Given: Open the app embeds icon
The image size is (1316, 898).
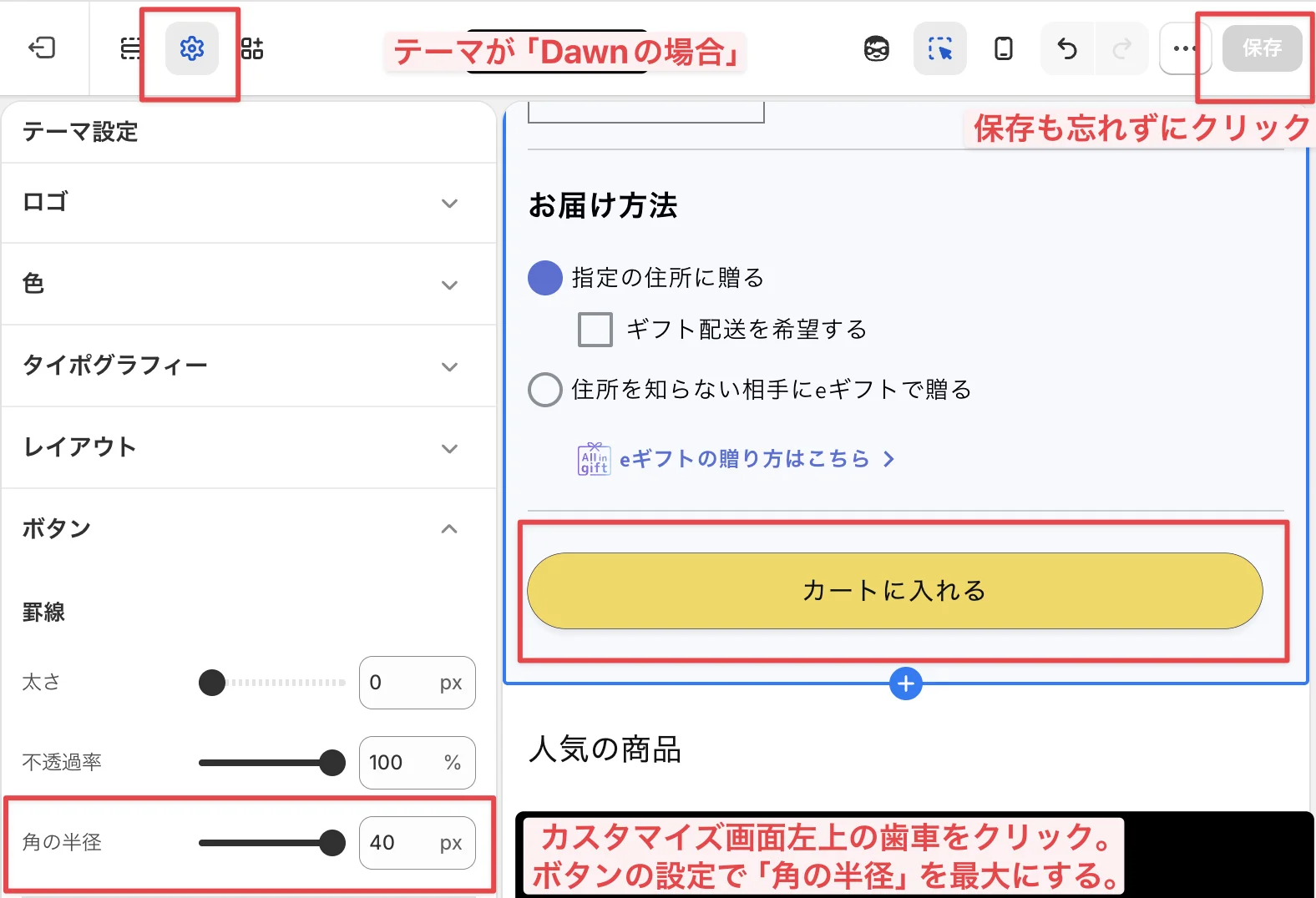Looking at the screenshot, I should tap(252, 48).
